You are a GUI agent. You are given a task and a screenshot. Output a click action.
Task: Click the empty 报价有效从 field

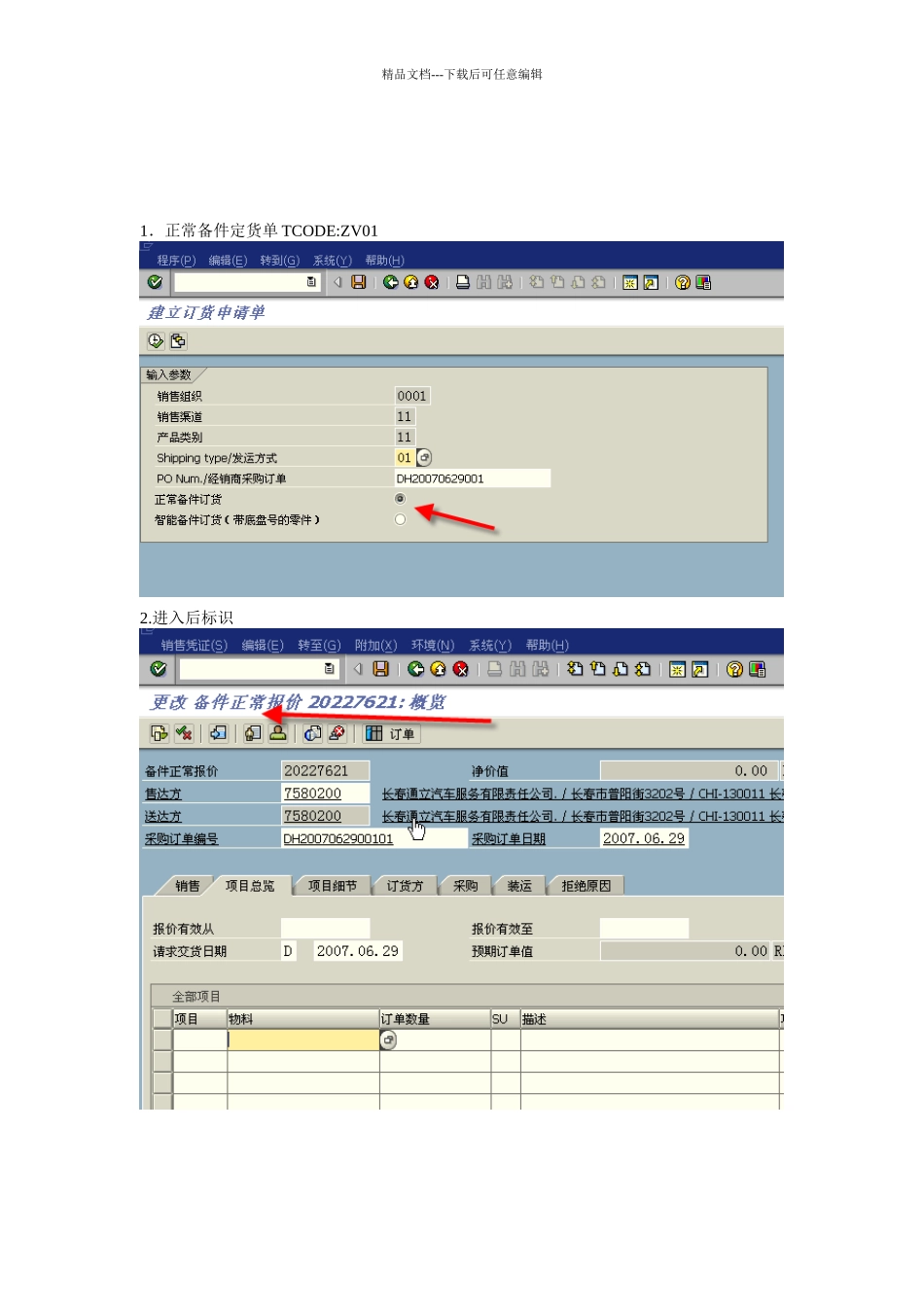click(x=326, y=929)
